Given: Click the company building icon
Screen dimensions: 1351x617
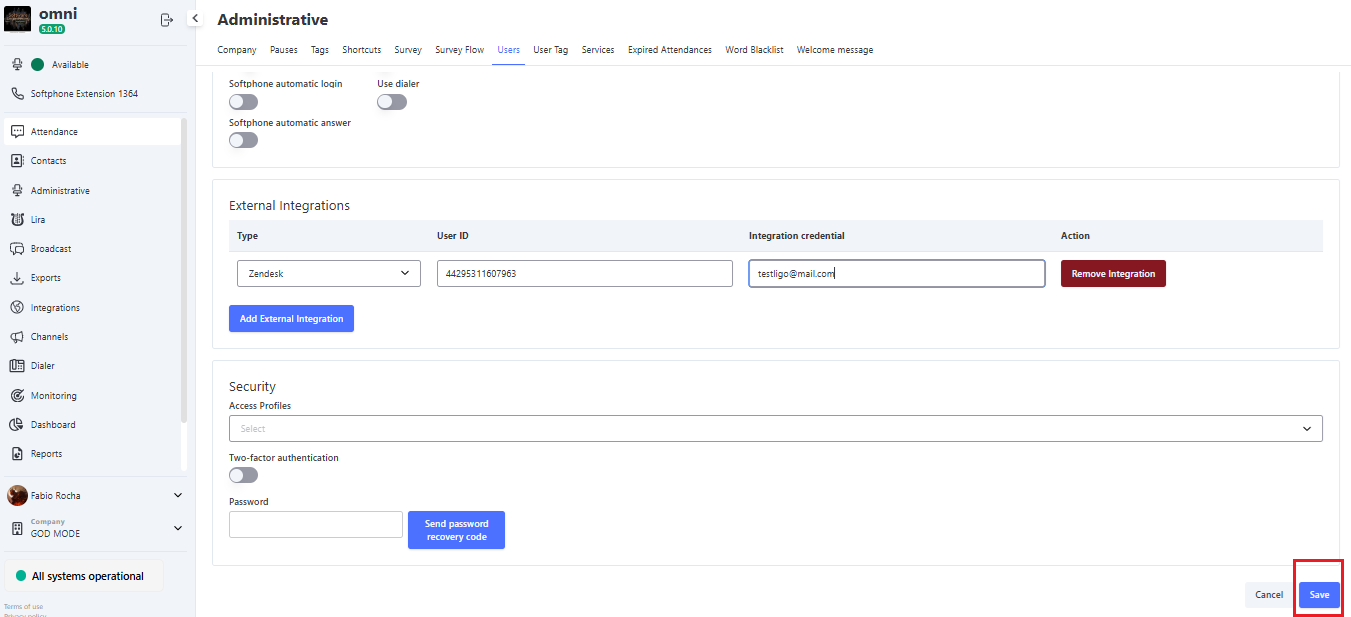Looking at the screenshot, I should coord(17,528).
